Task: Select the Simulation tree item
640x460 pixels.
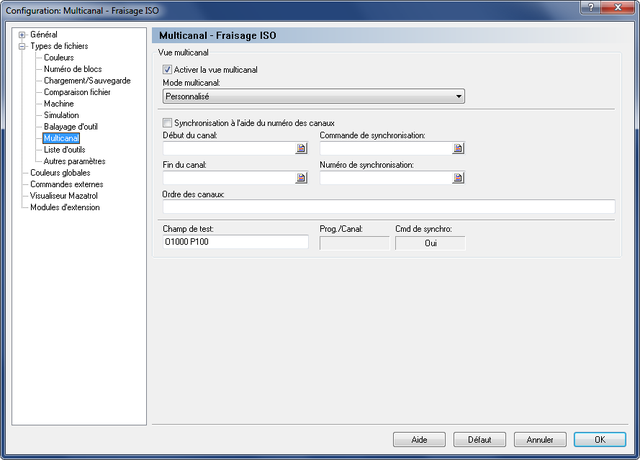Action: [x=61, y=115]
